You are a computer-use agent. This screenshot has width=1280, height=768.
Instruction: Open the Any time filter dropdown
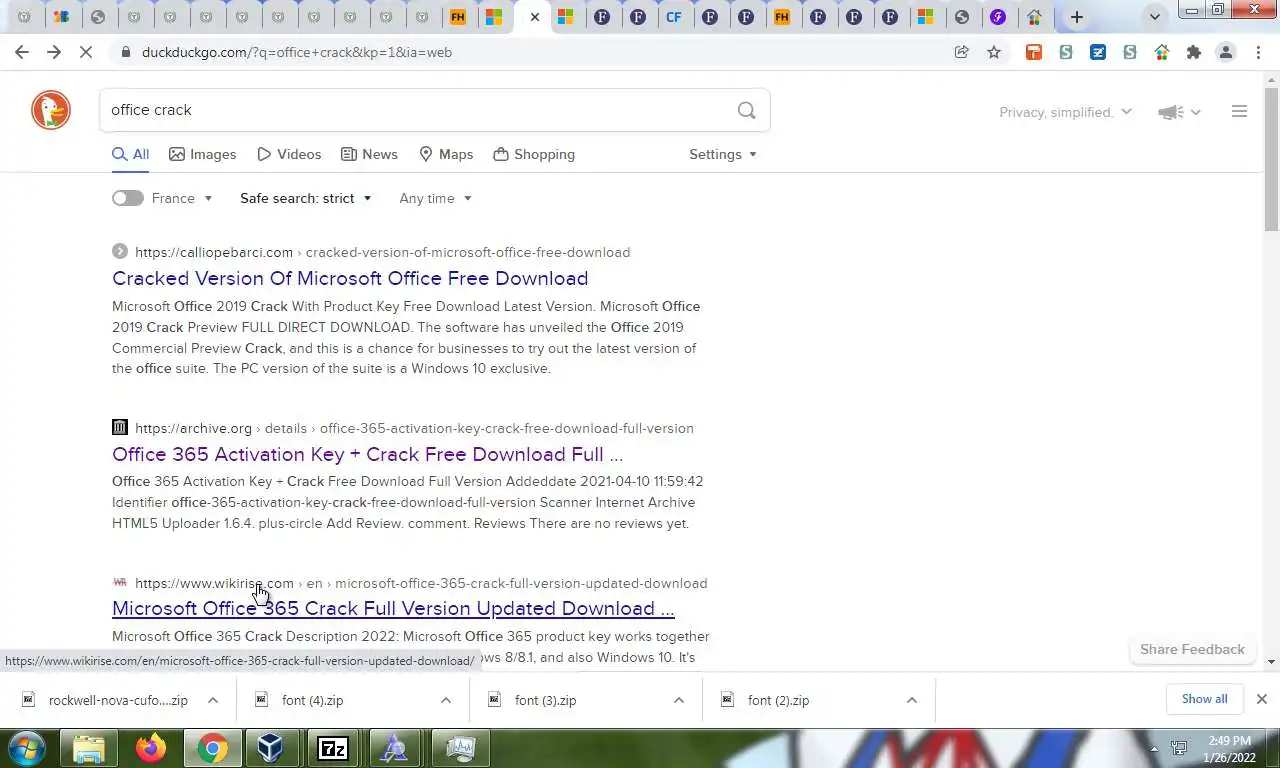click(x=435, y=198)
